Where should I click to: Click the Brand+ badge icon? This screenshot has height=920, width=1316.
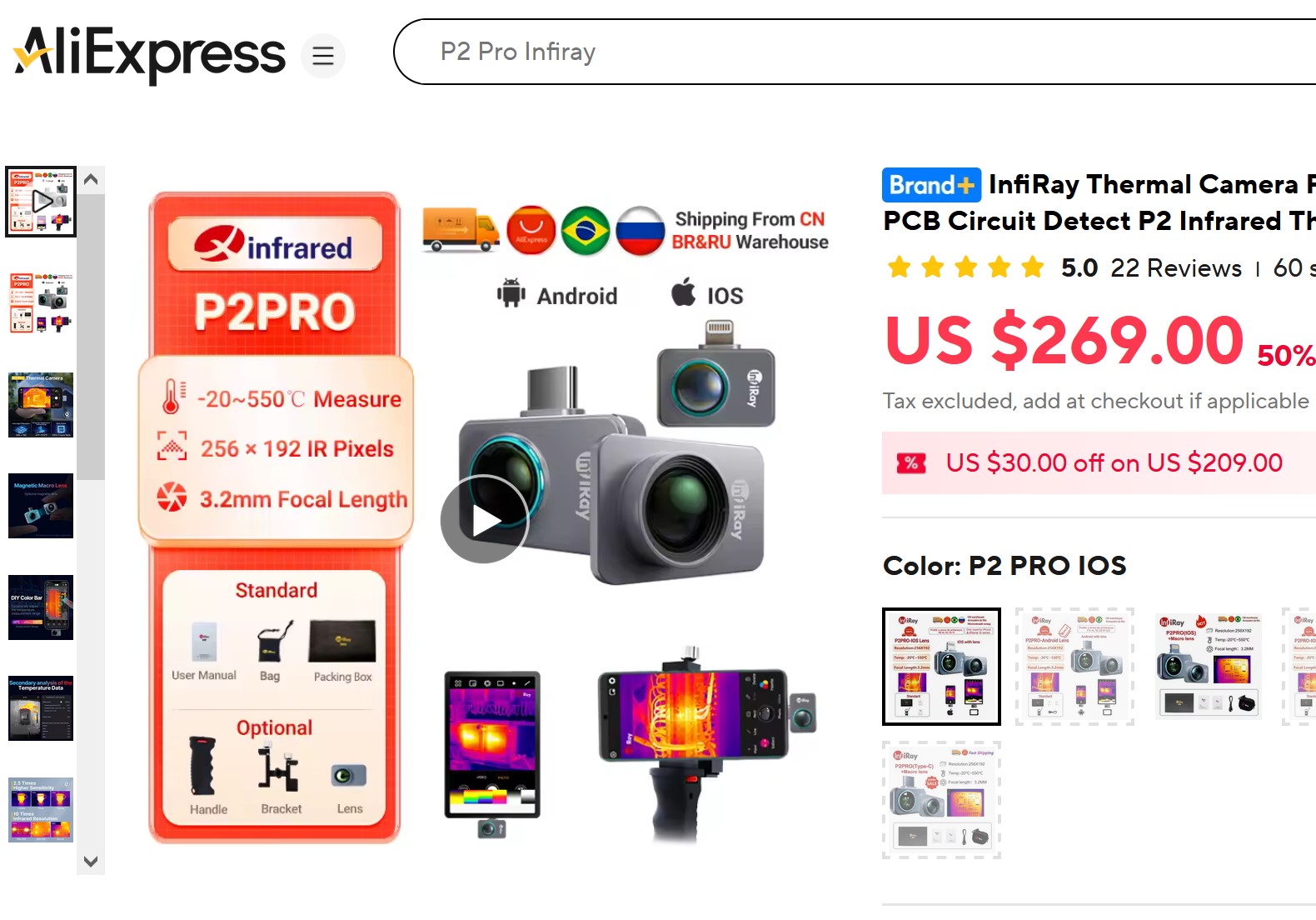pos(931,185)
